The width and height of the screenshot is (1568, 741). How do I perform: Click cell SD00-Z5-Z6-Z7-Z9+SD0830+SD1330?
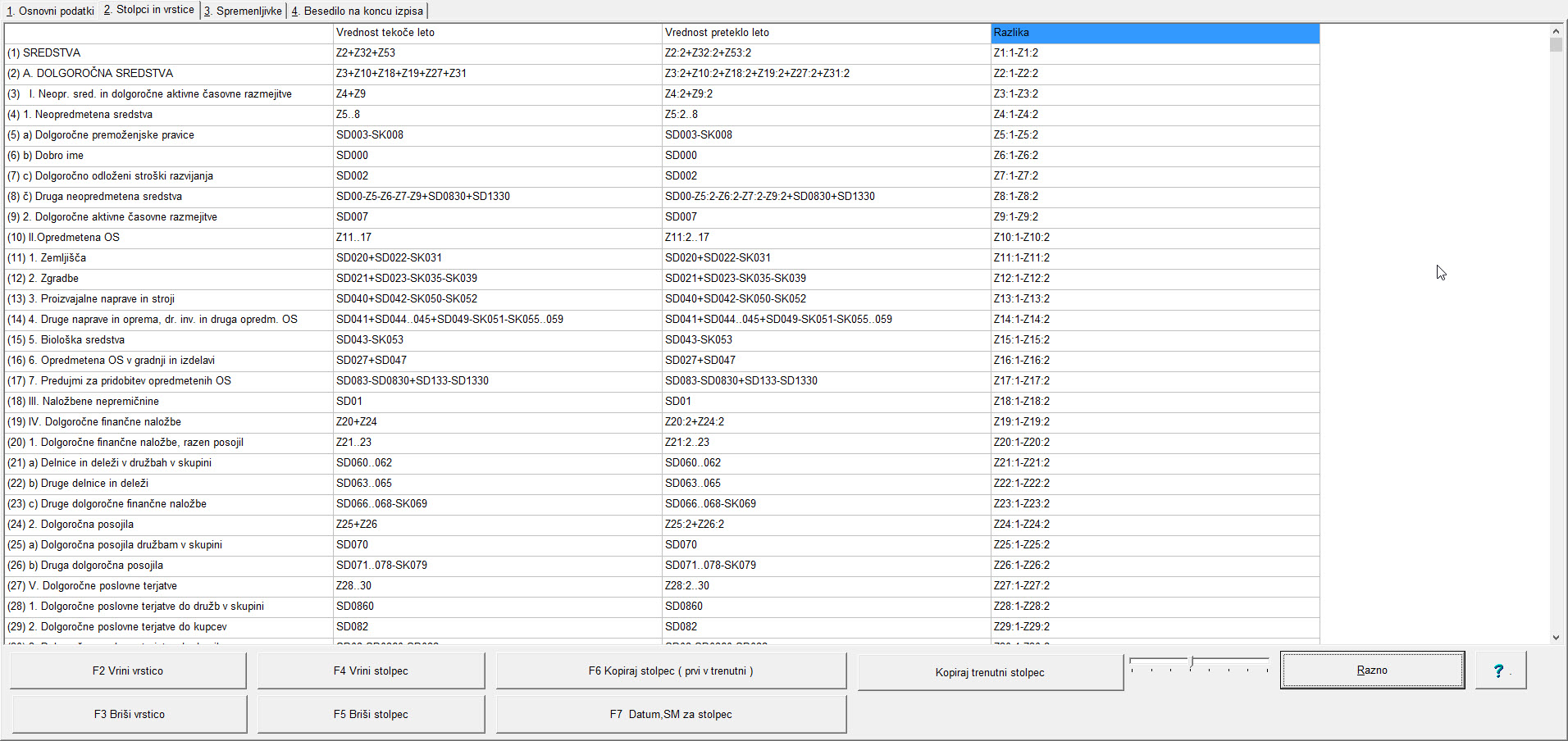(x=498, y=197)
